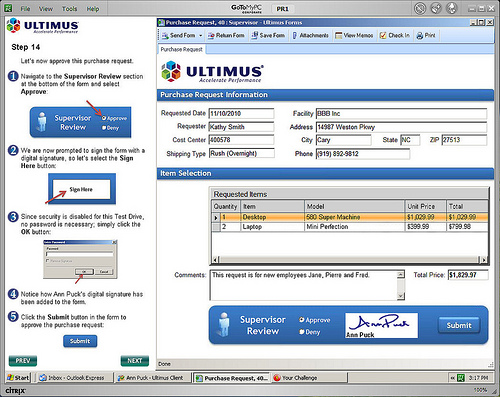Click the row selector of the Laptop row

(216, 227)
